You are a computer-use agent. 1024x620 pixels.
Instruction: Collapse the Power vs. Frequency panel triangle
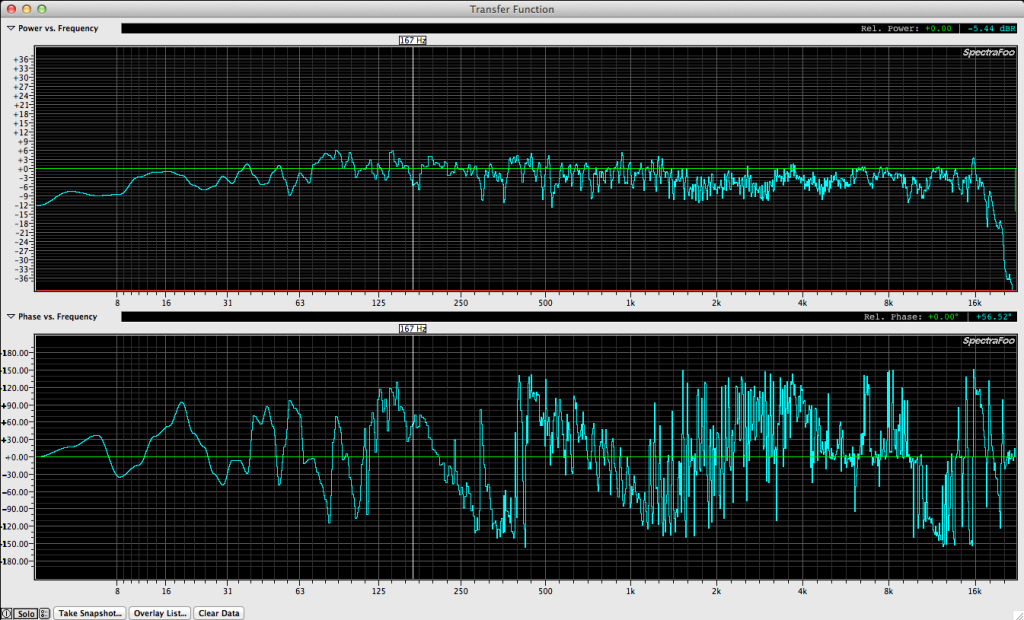(x=11, y=28)
